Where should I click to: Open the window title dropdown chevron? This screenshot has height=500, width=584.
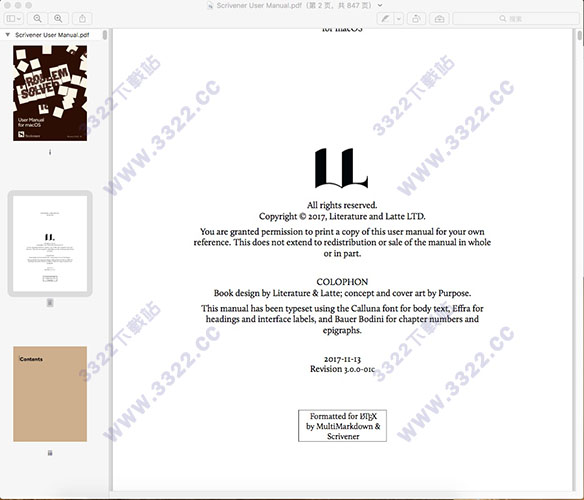[x=380, y=5]
